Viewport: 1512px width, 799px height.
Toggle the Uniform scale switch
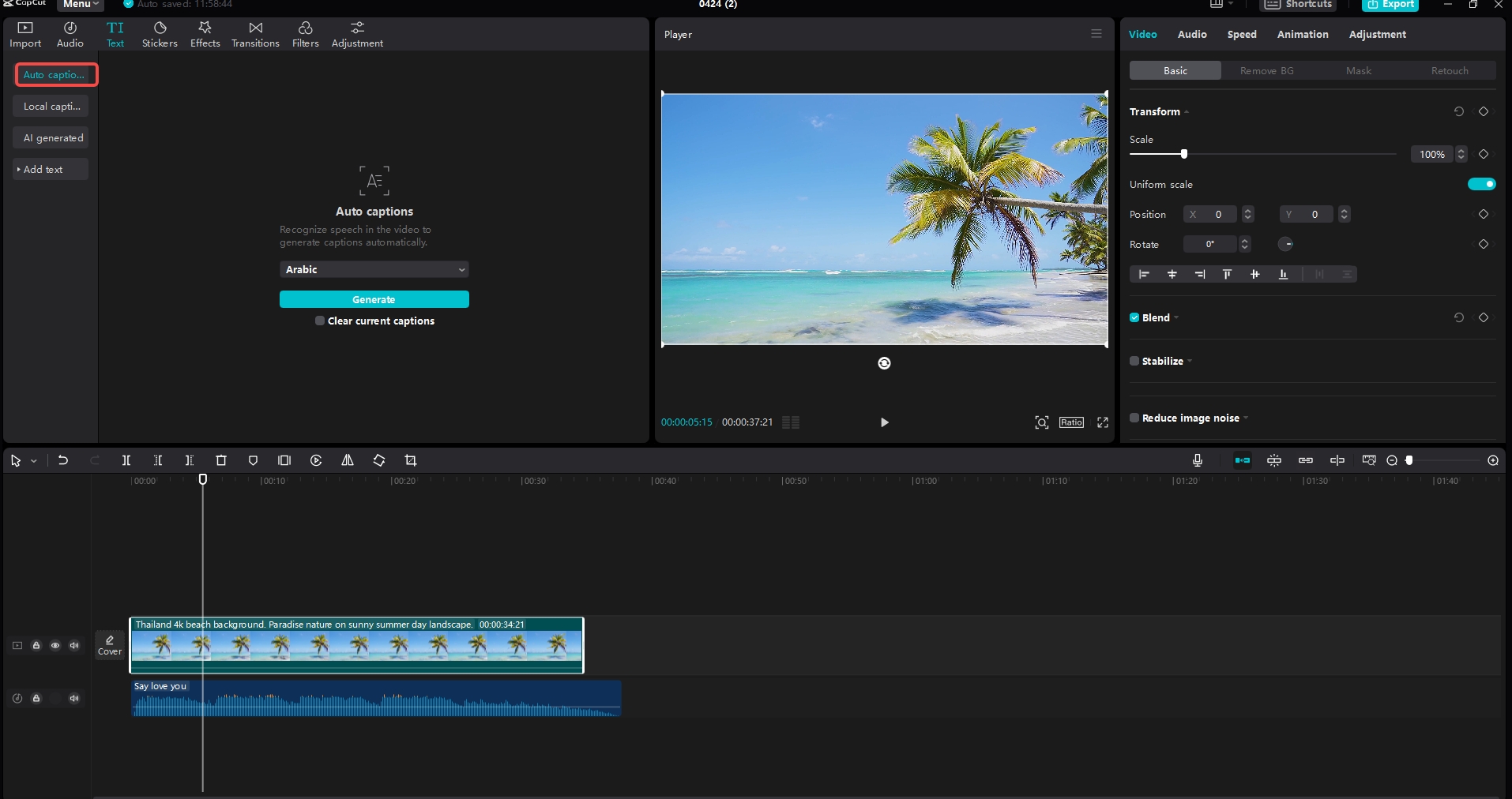pyautogui.click(x=1481, y=184)
